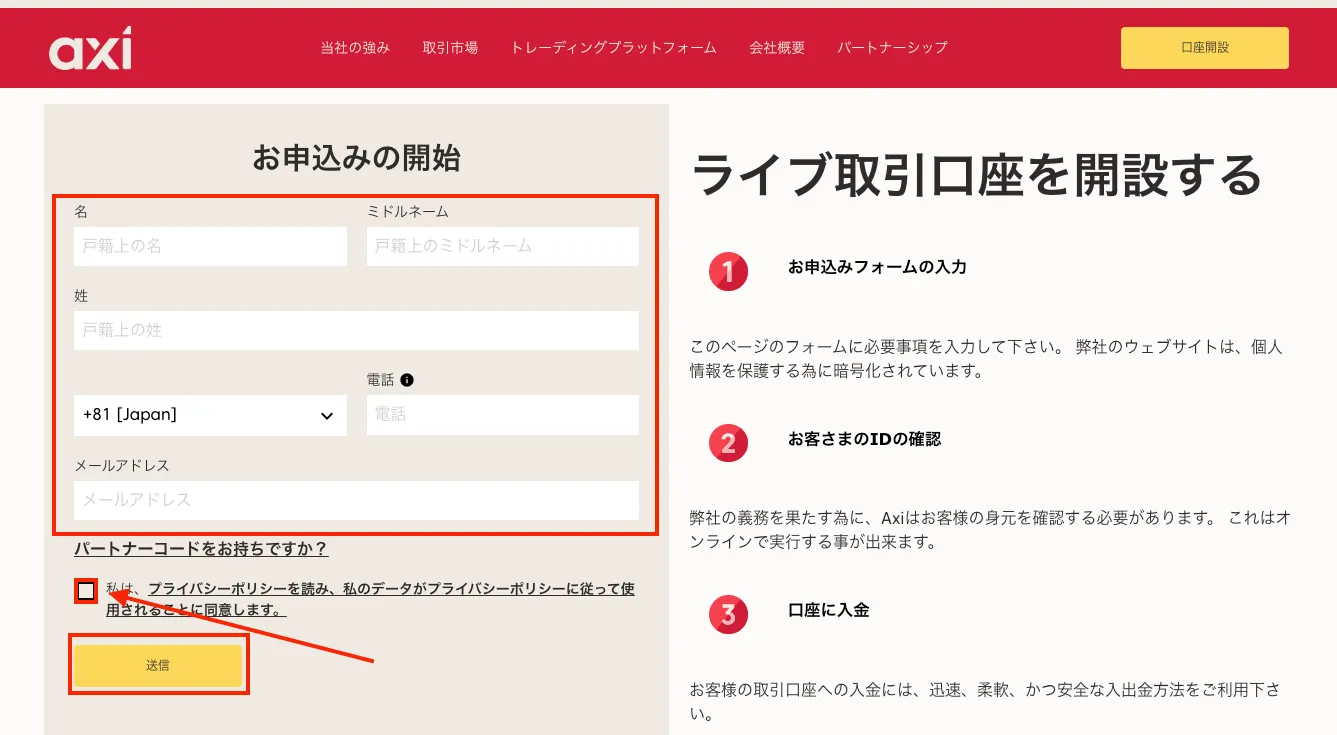Click the Axi logo
Image resolution: width=1337 pixels, height=735 pixels.
pos(90,48)
